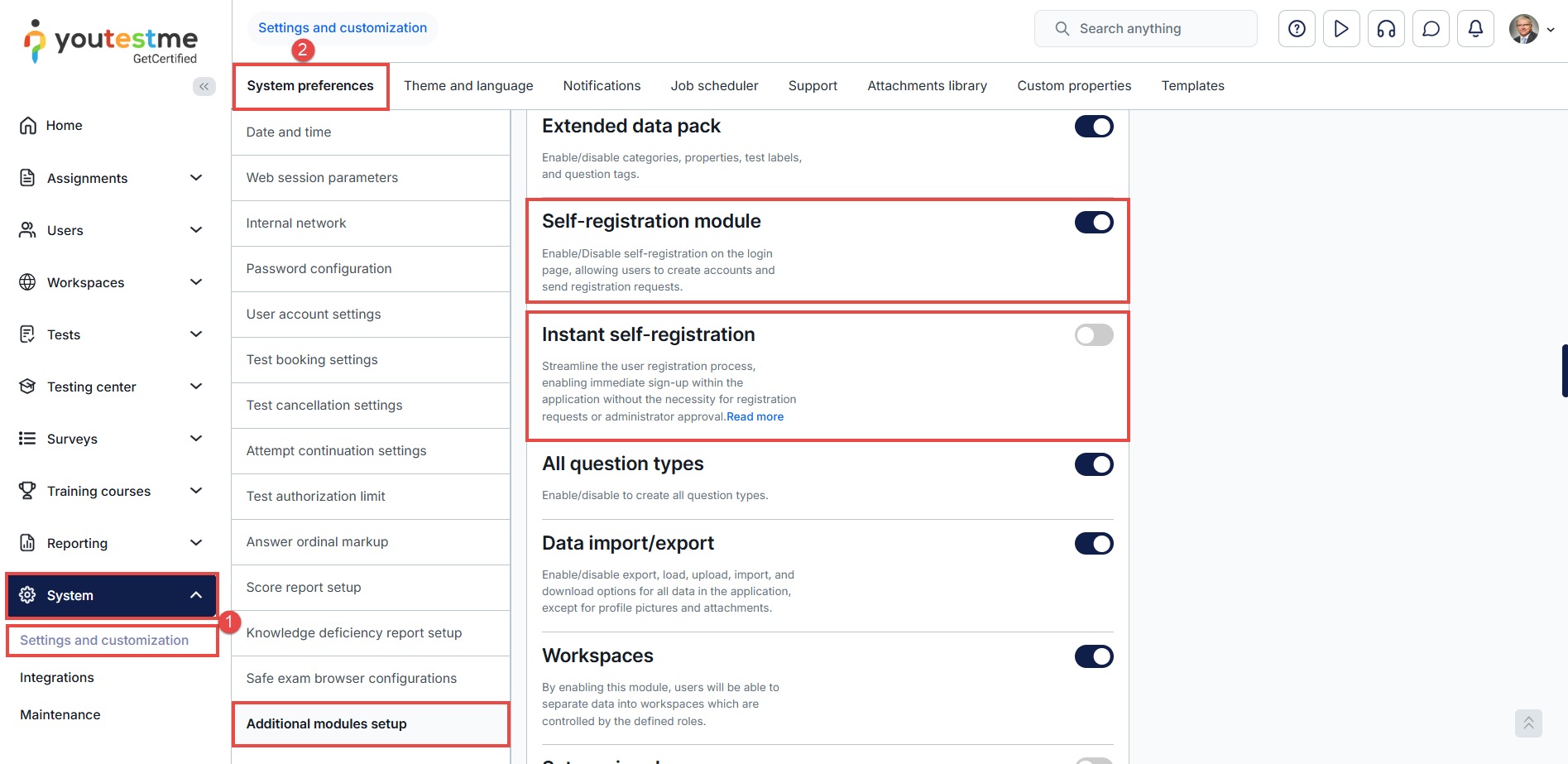Disable the Self-registration module toggle
1568x764 pixels.
tap(1093, 223)
